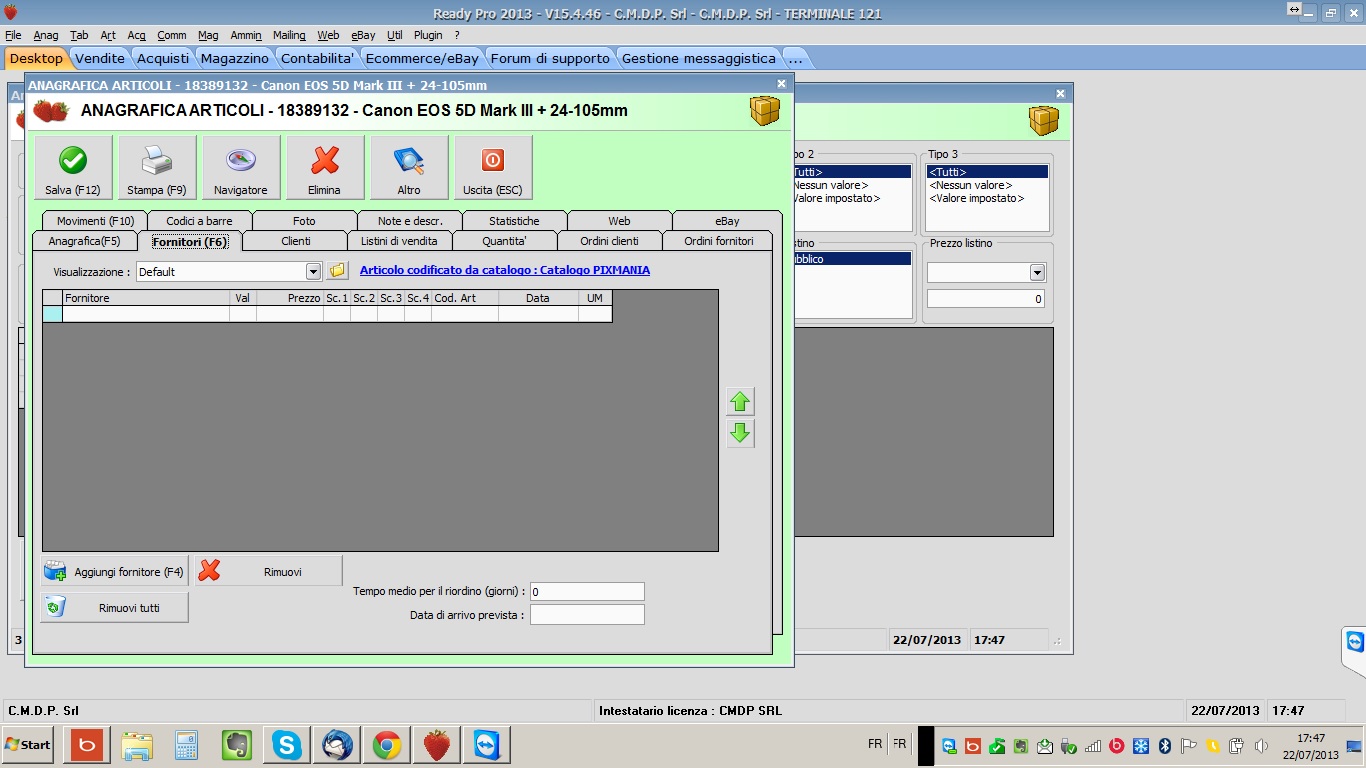Switch to the Foto tab
Image resolution: width=1366 pixels, height=768 pixels.
pyautogui.click(x=304, y=221)
